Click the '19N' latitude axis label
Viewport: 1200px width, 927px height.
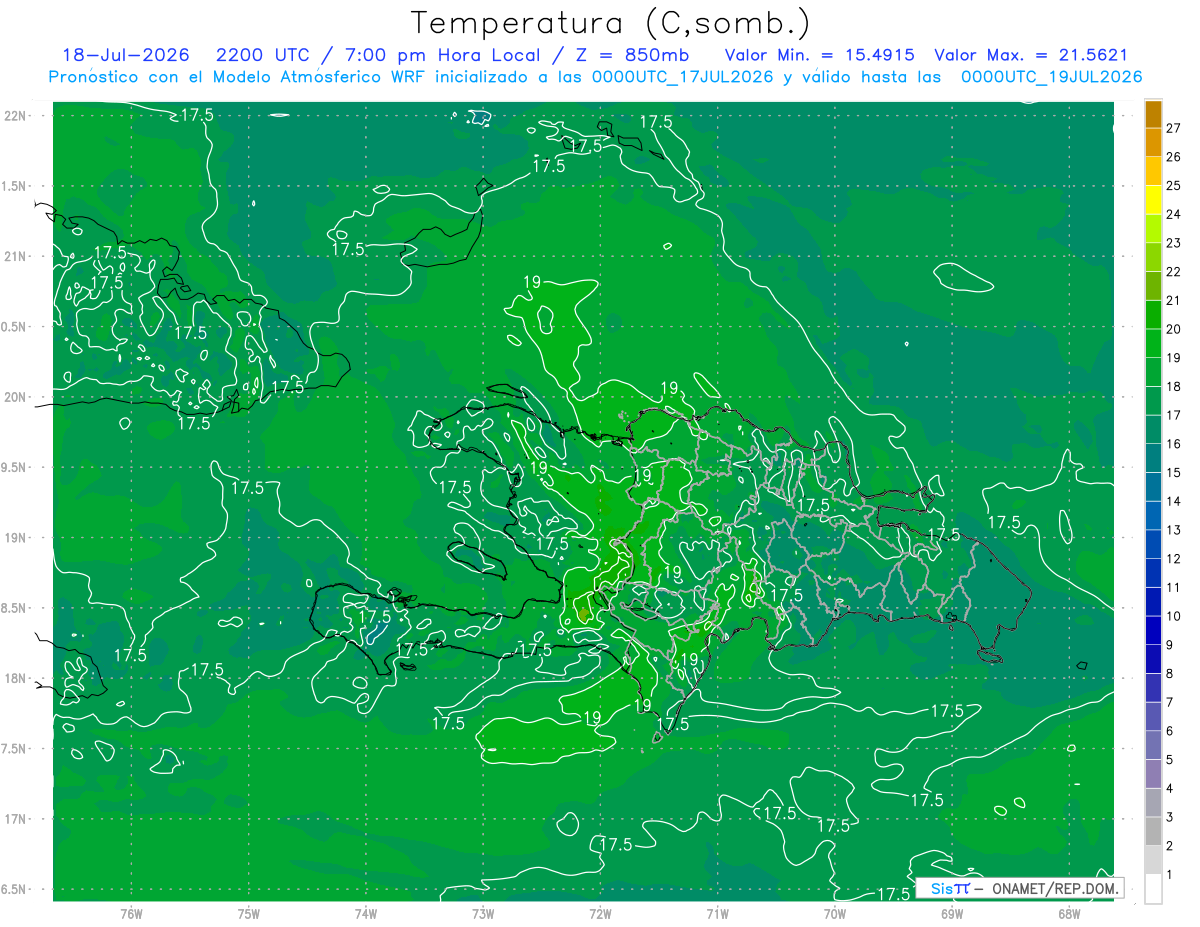(x=14, y=538)
